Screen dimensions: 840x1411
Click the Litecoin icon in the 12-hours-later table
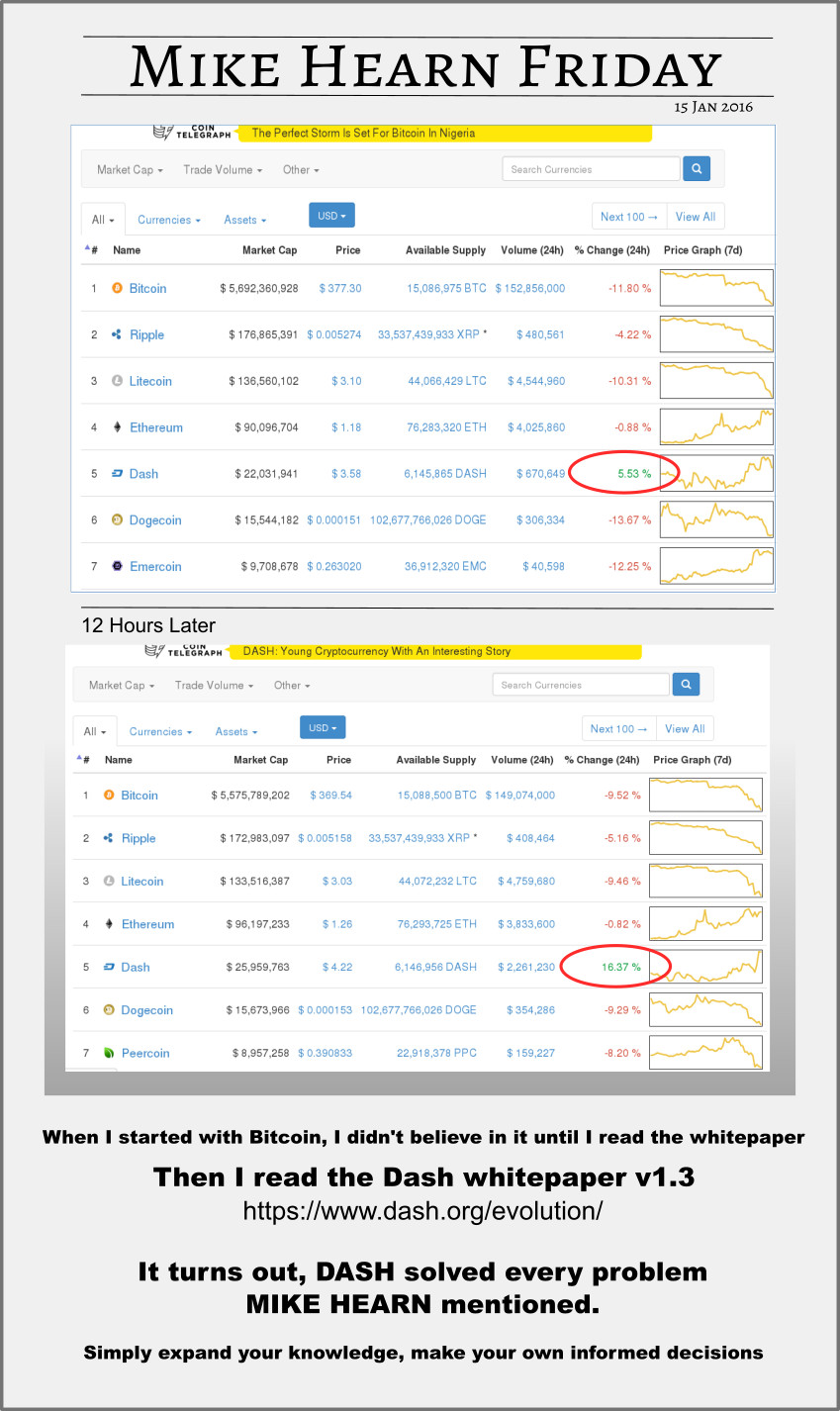click(110, 881)
